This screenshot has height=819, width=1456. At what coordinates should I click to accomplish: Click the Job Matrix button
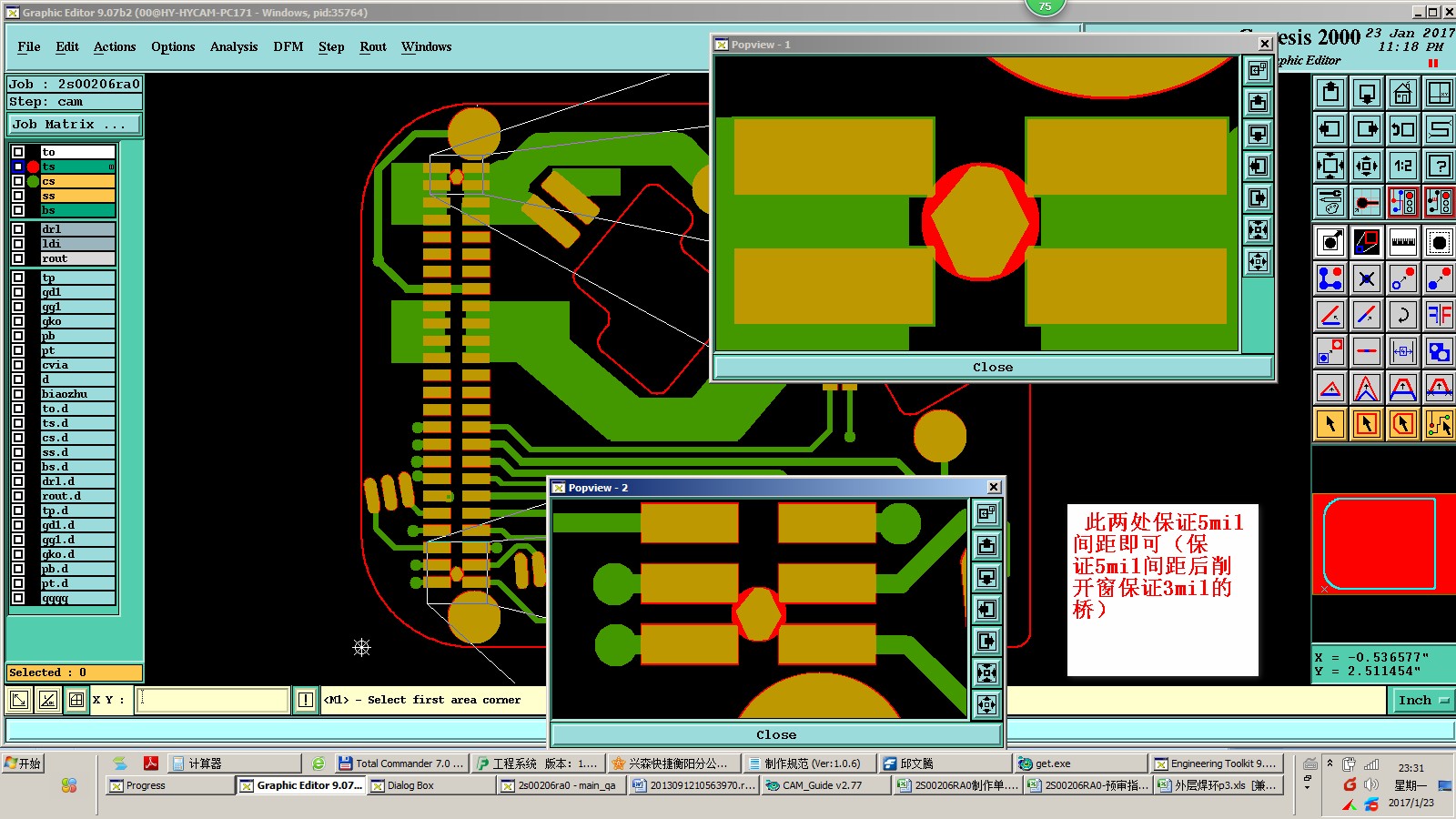click(76, 124)
